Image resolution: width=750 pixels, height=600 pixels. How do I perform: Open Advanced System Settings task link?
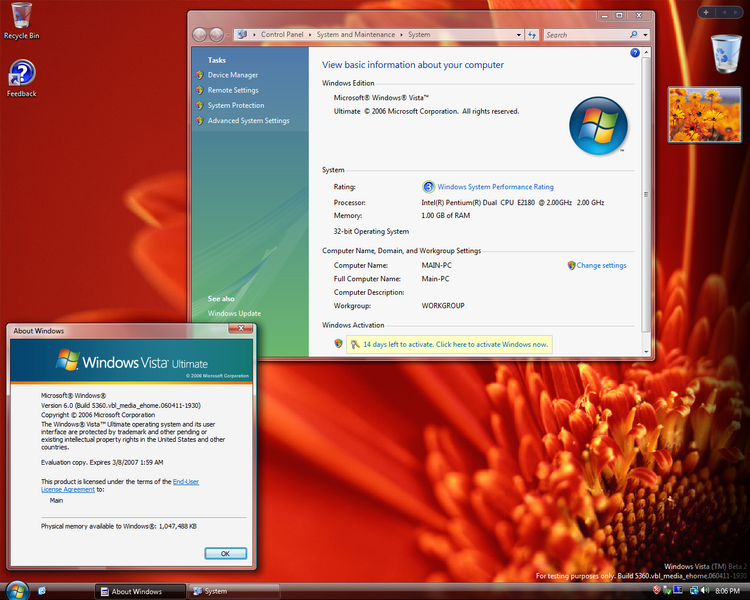[248, 121]
